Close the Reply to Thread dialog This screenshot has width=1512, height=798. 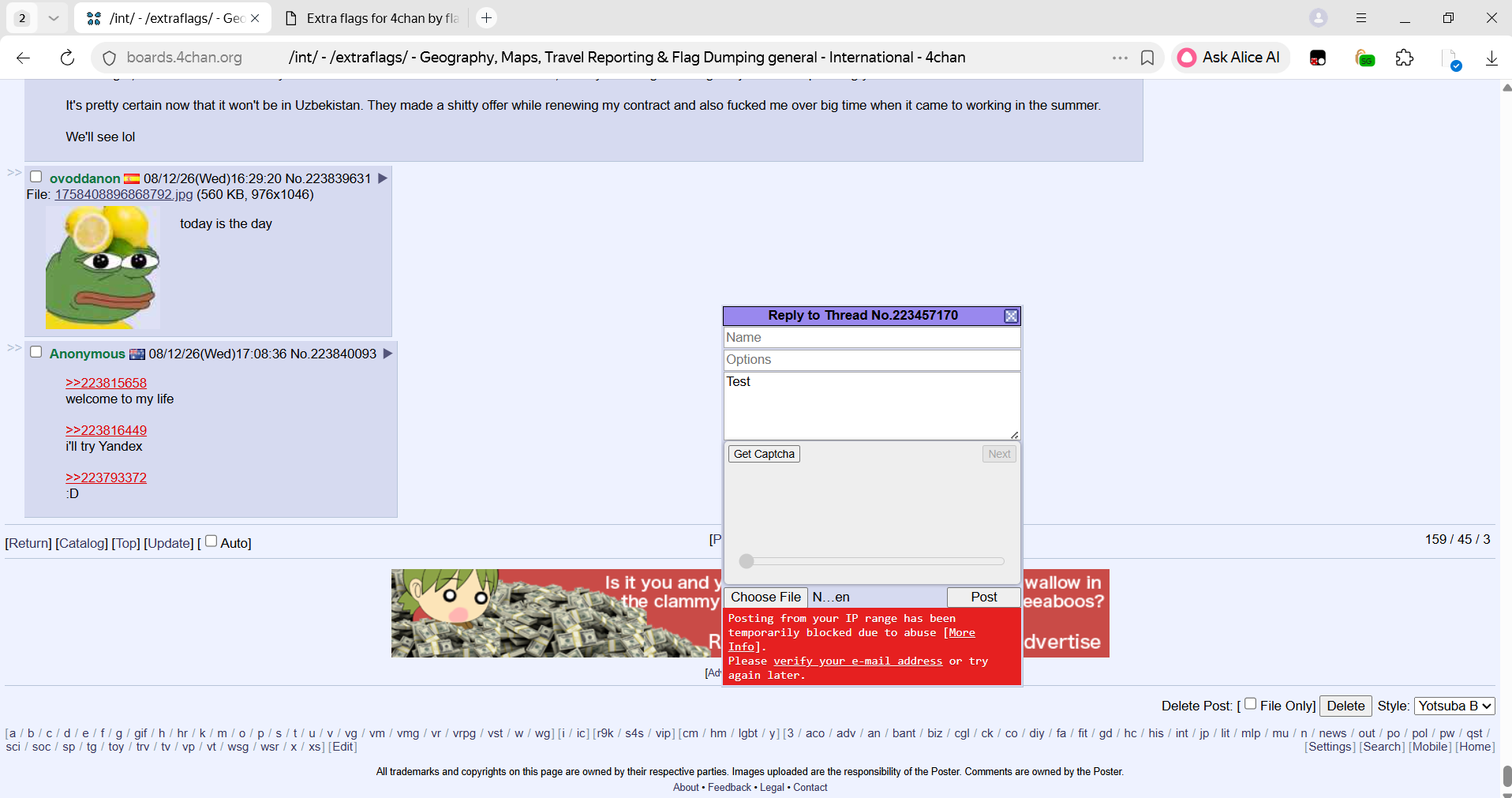pyautogui.click(x=1011, y=316)
